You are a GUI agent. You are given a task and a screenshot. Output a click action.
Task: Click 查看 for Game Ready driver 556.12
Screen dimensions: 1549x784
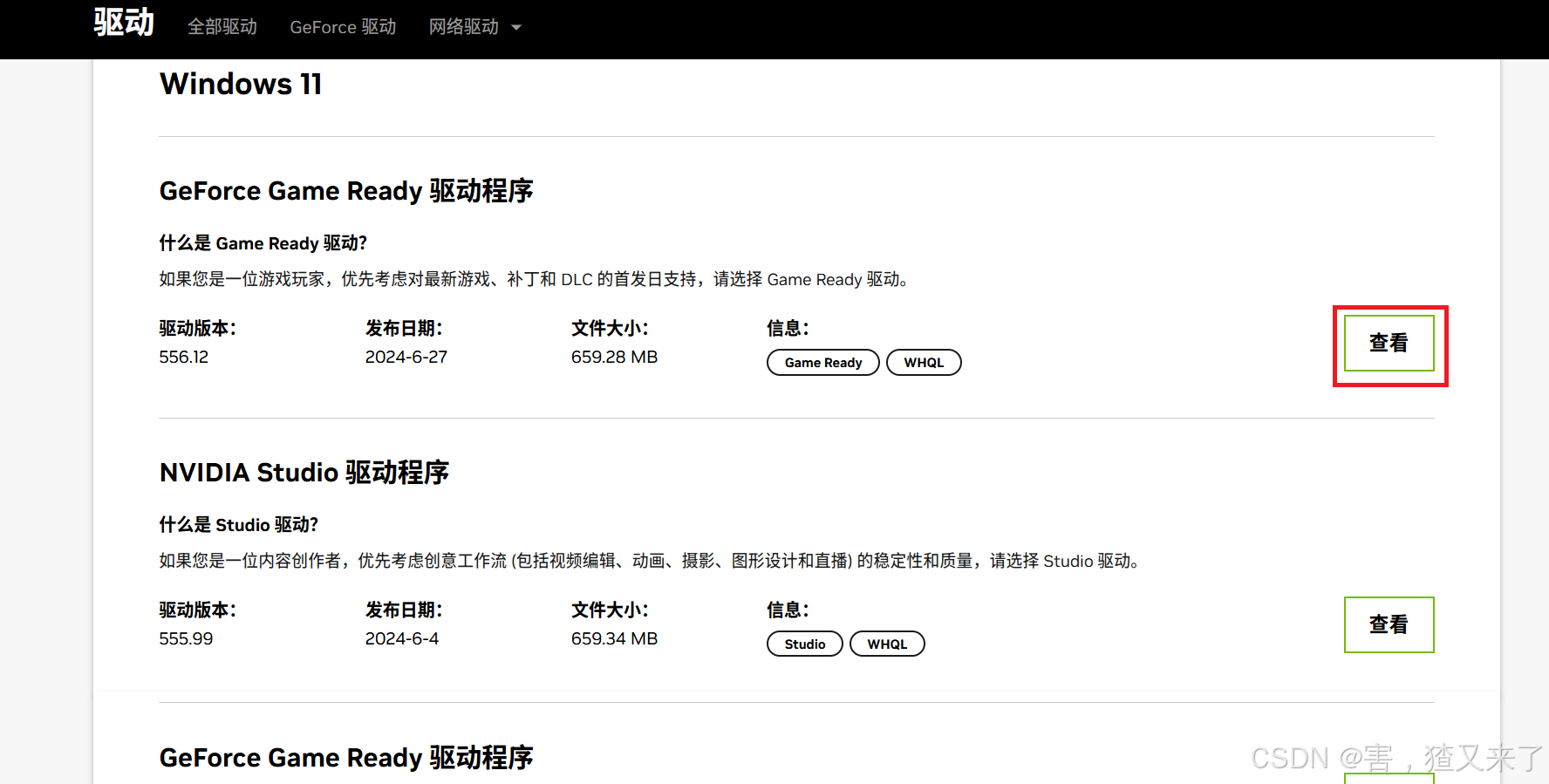click(x=1389, y=344)
